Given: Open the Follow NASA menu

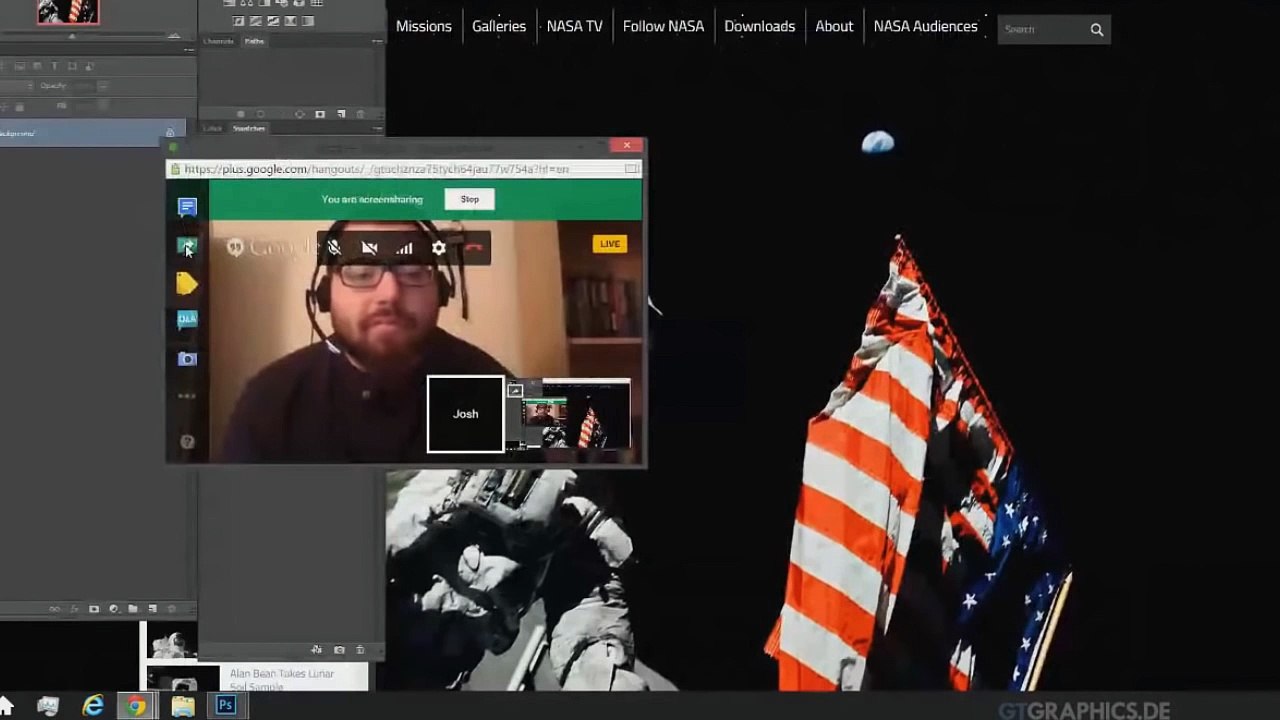Looking at the screenshot, I should (x=663, y=27).
